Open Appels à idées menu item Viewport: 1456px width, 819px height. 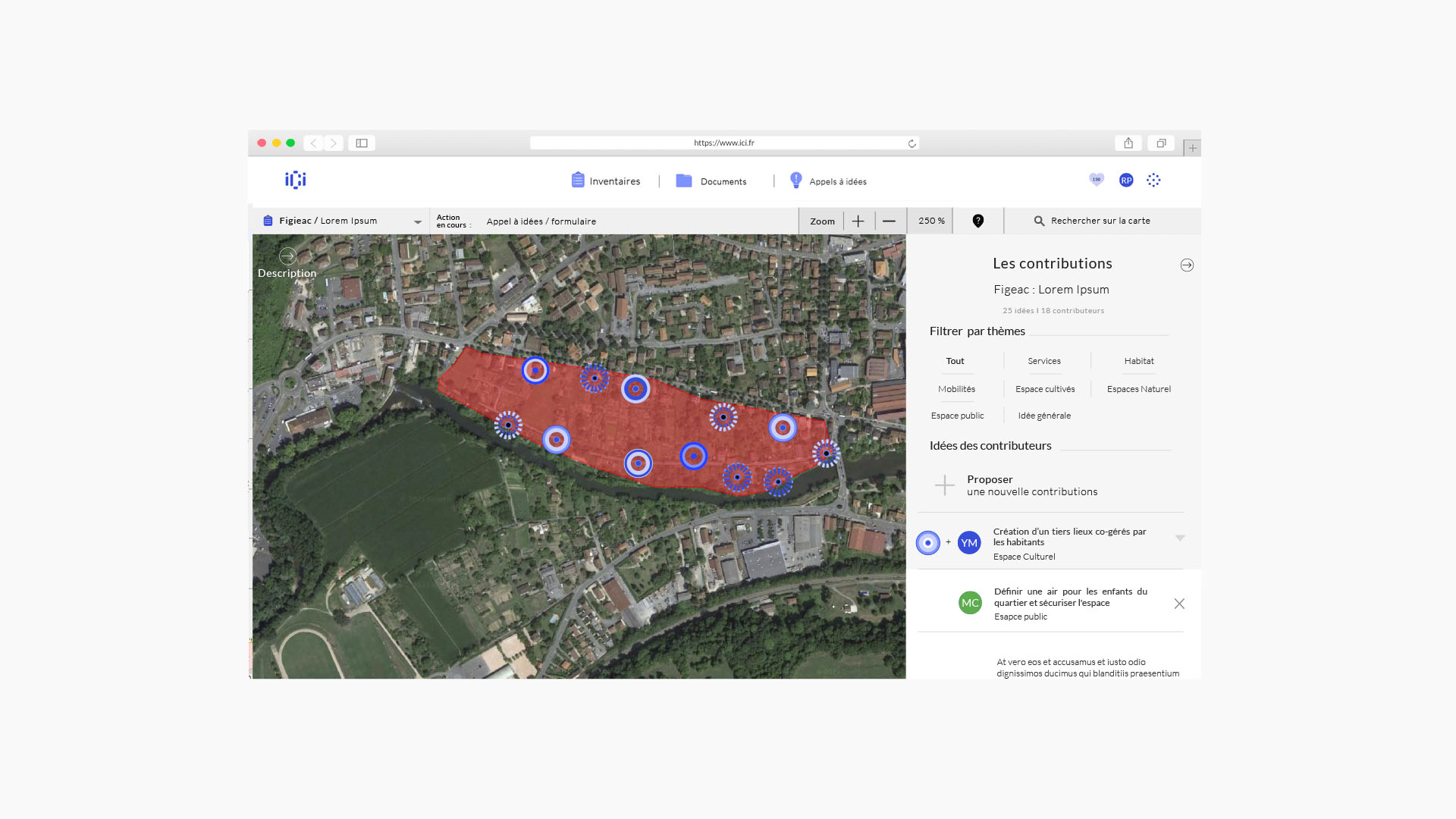pyautogui.click(x=828, y=181)
